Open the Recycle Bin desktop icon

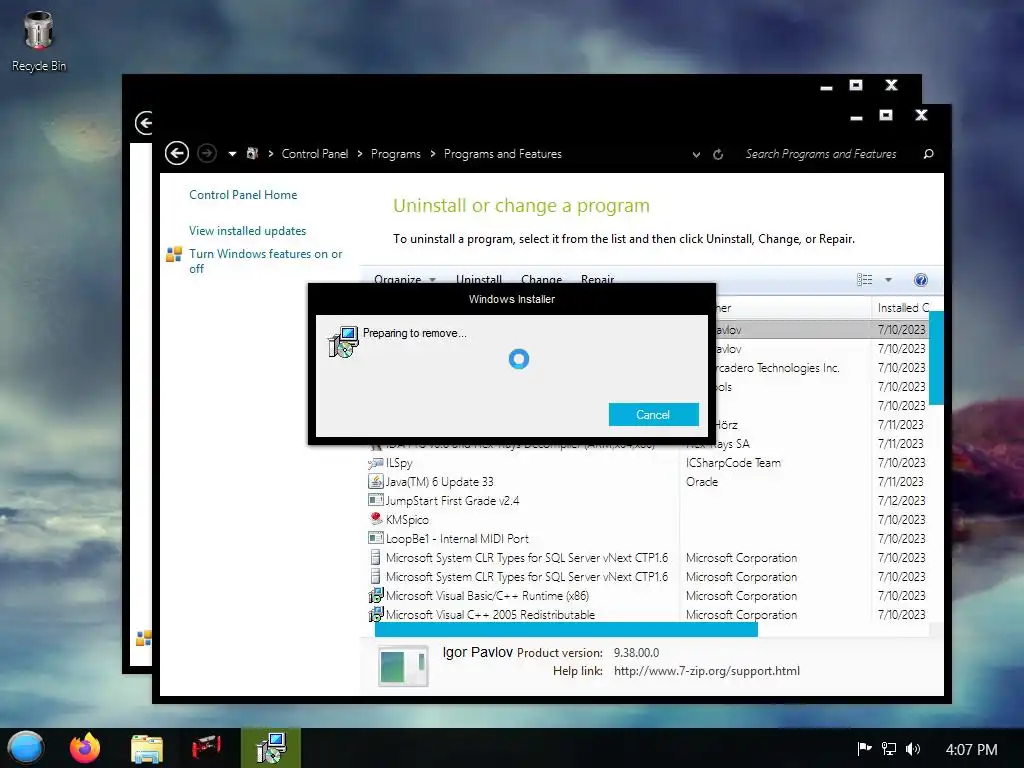pos(39,40)
